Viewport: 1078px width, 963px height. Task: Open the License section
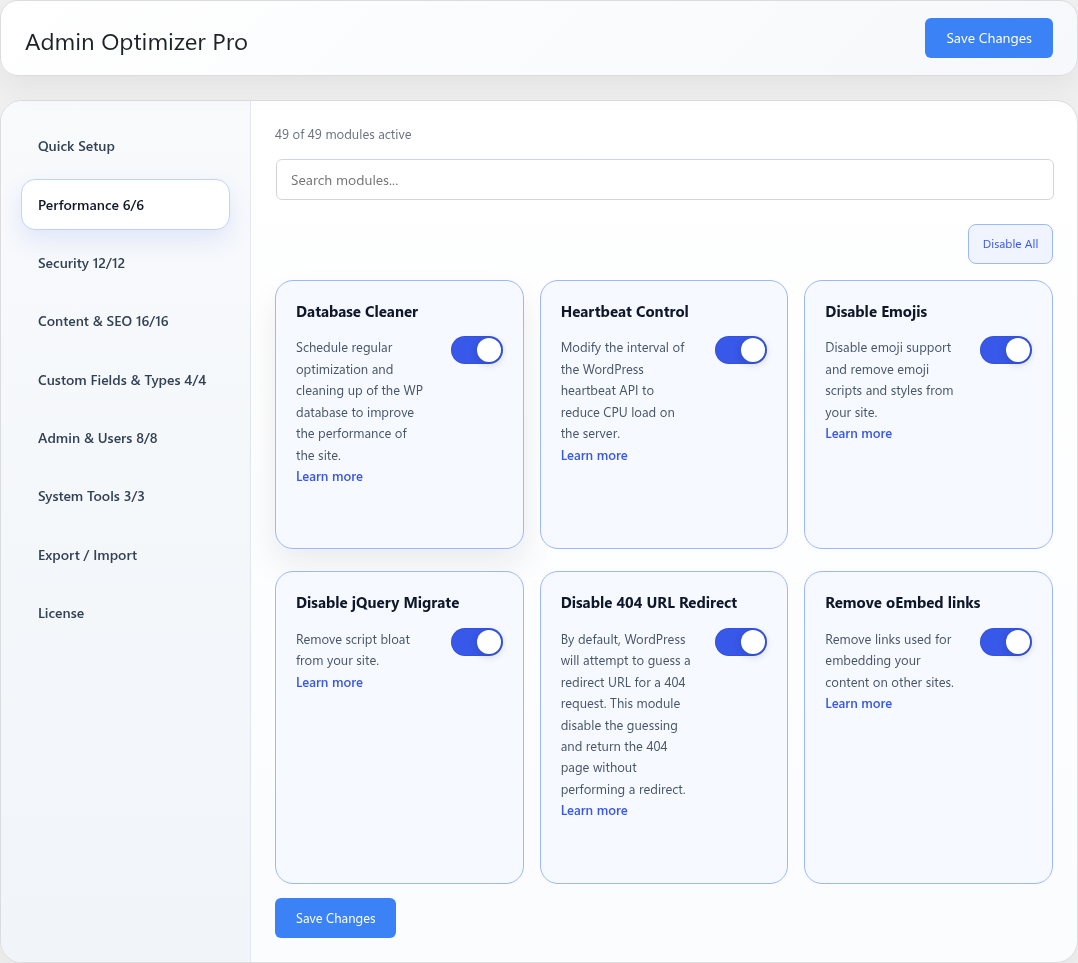[125, 613]
